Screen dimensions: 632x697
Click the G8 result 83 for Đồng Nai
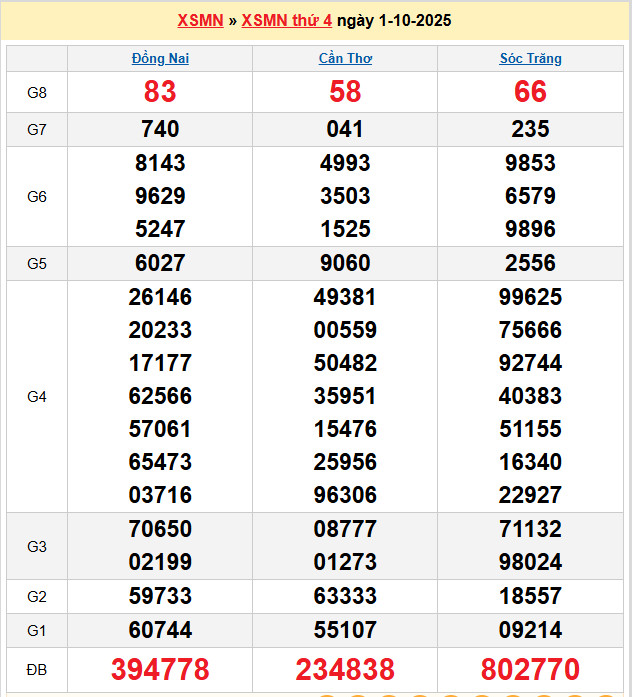pos(160,92)
